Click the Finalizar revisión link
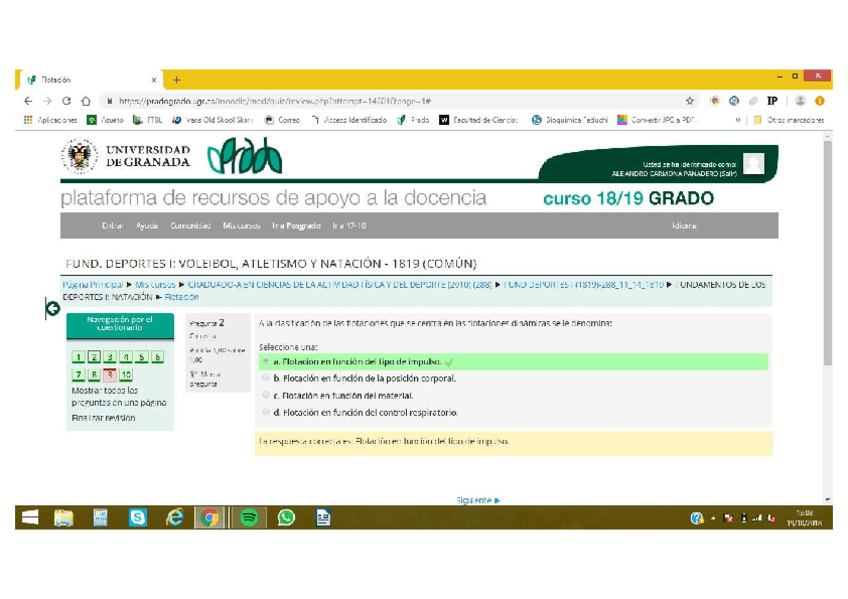 click(x=103, y=418)
